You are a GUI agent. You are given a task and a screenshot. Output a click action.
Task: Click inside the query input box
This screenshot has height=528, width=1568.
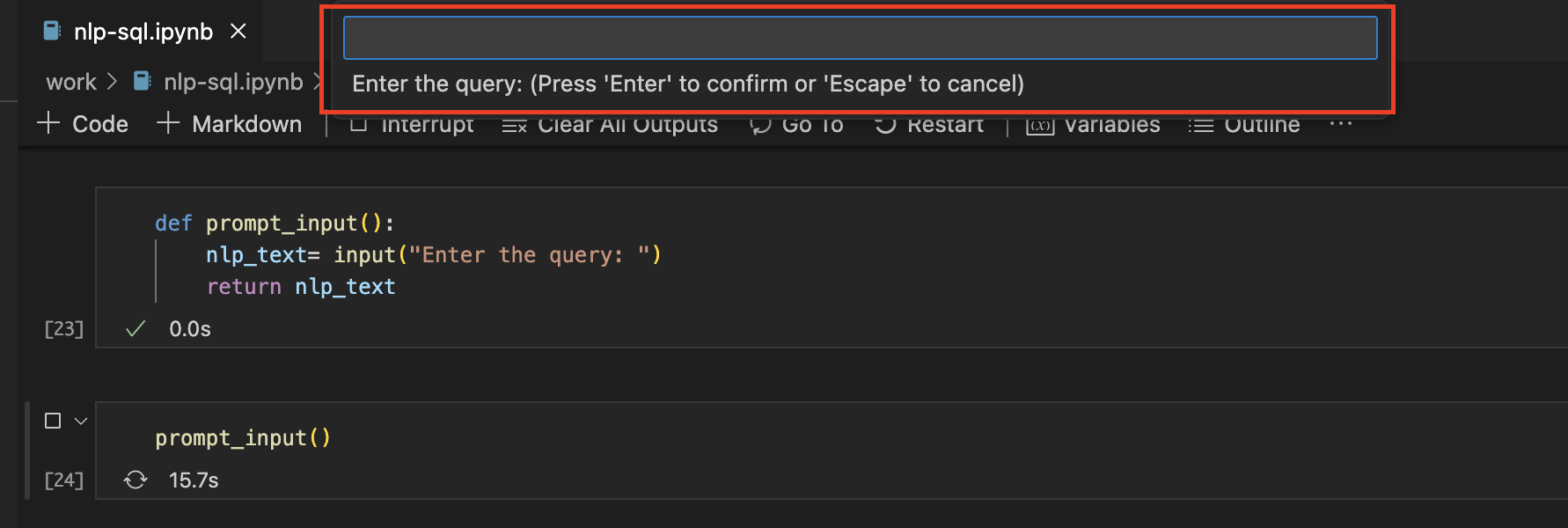pyautogui.click(x=860, y=37)
